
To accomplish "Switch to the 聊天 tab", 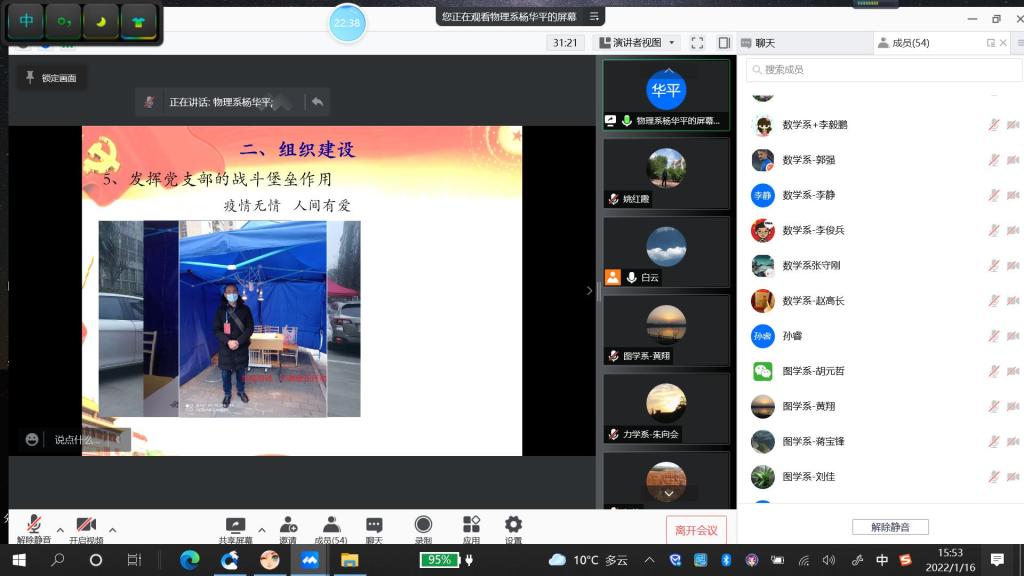I will tap(765, 43).
